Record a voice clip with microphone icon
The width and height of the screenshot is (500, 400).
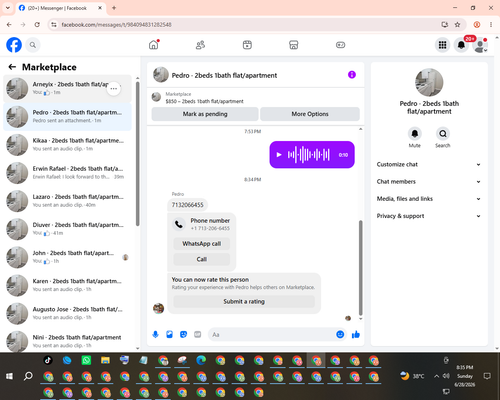tap(155, 334)
